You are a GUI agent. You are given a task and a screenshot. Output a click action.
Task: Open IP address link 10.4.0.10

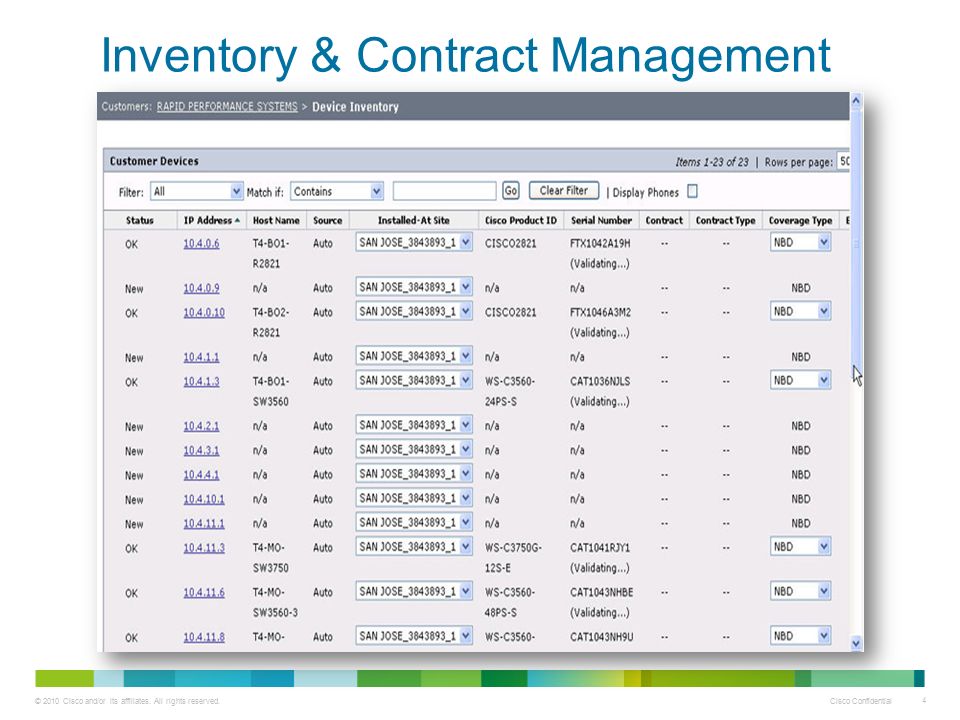[x=204, y=312]
